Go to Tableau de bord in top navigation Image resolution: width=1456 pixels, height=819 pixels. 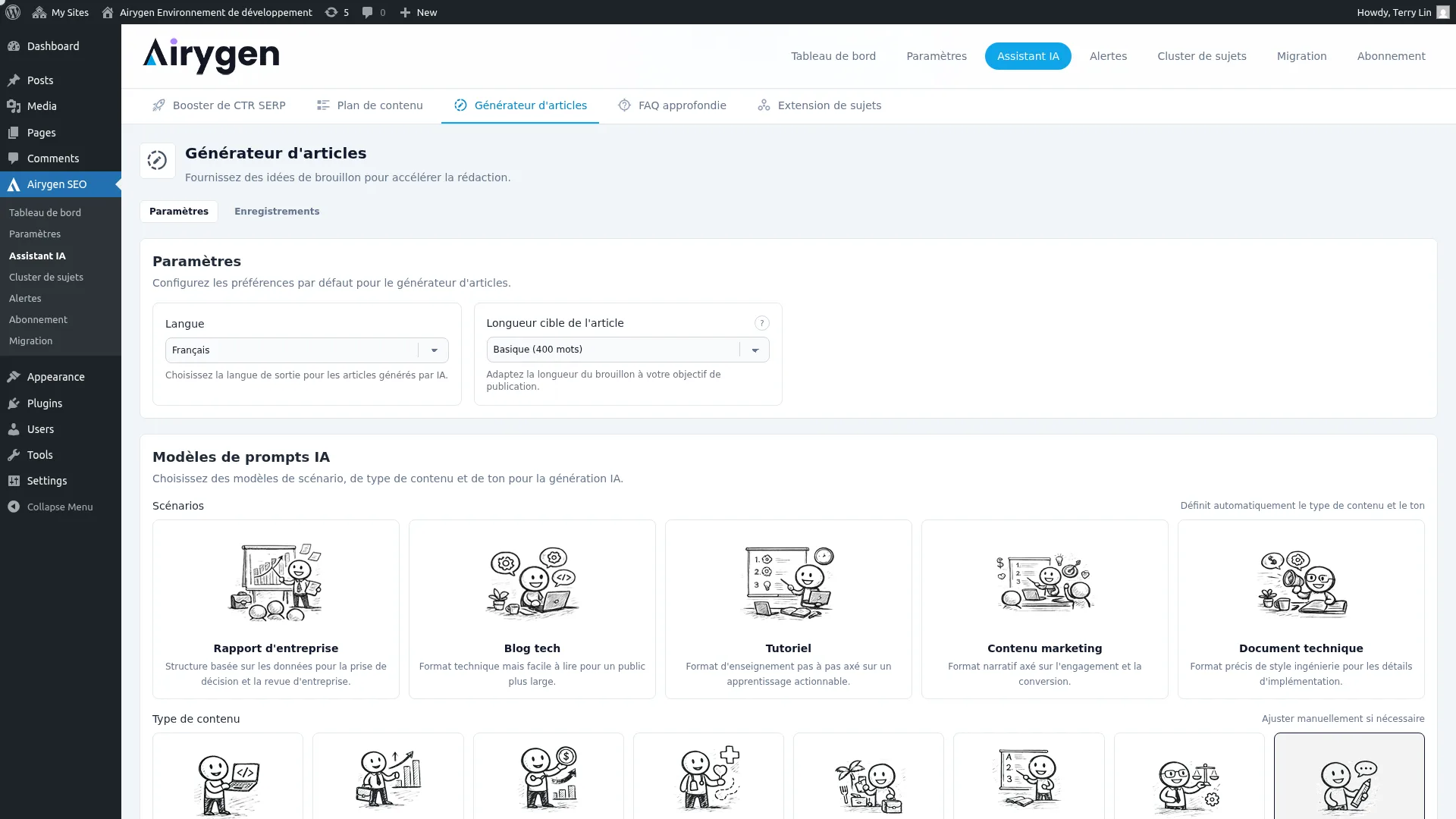(x=833, y=56)
